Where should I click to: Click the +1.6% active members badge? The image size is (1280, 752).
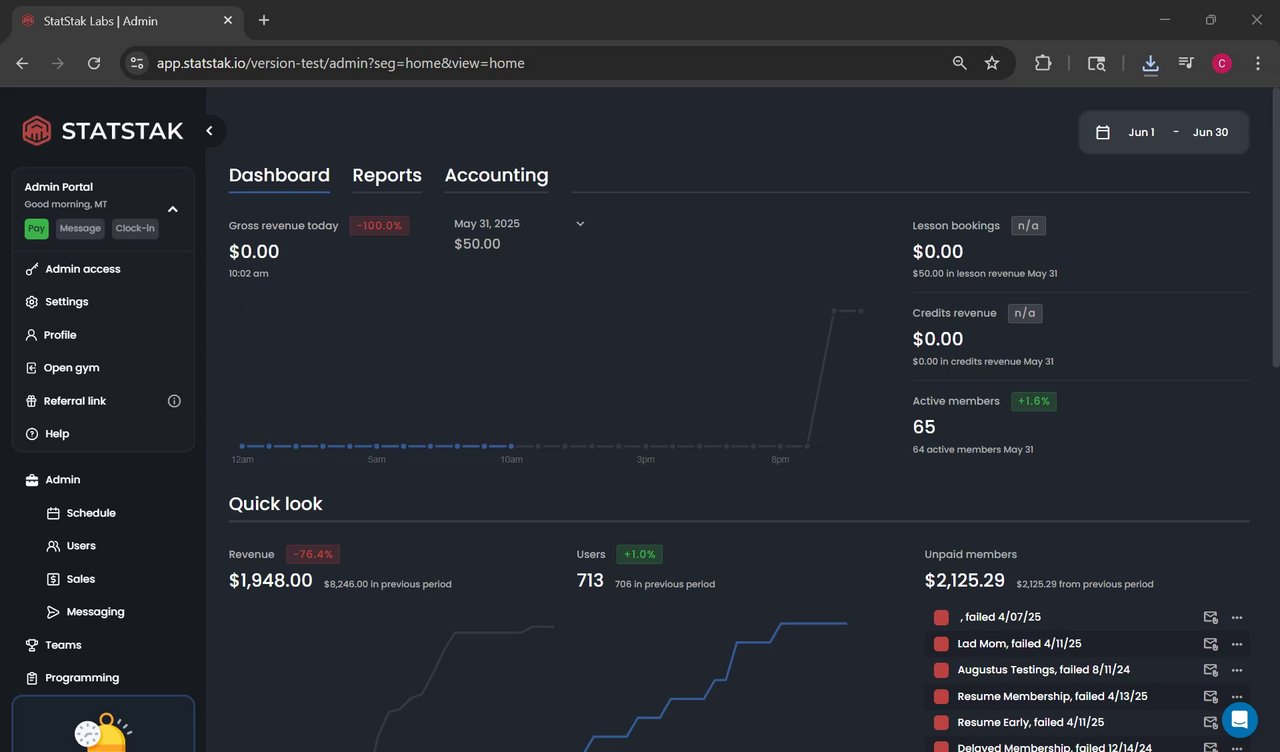1034,401
